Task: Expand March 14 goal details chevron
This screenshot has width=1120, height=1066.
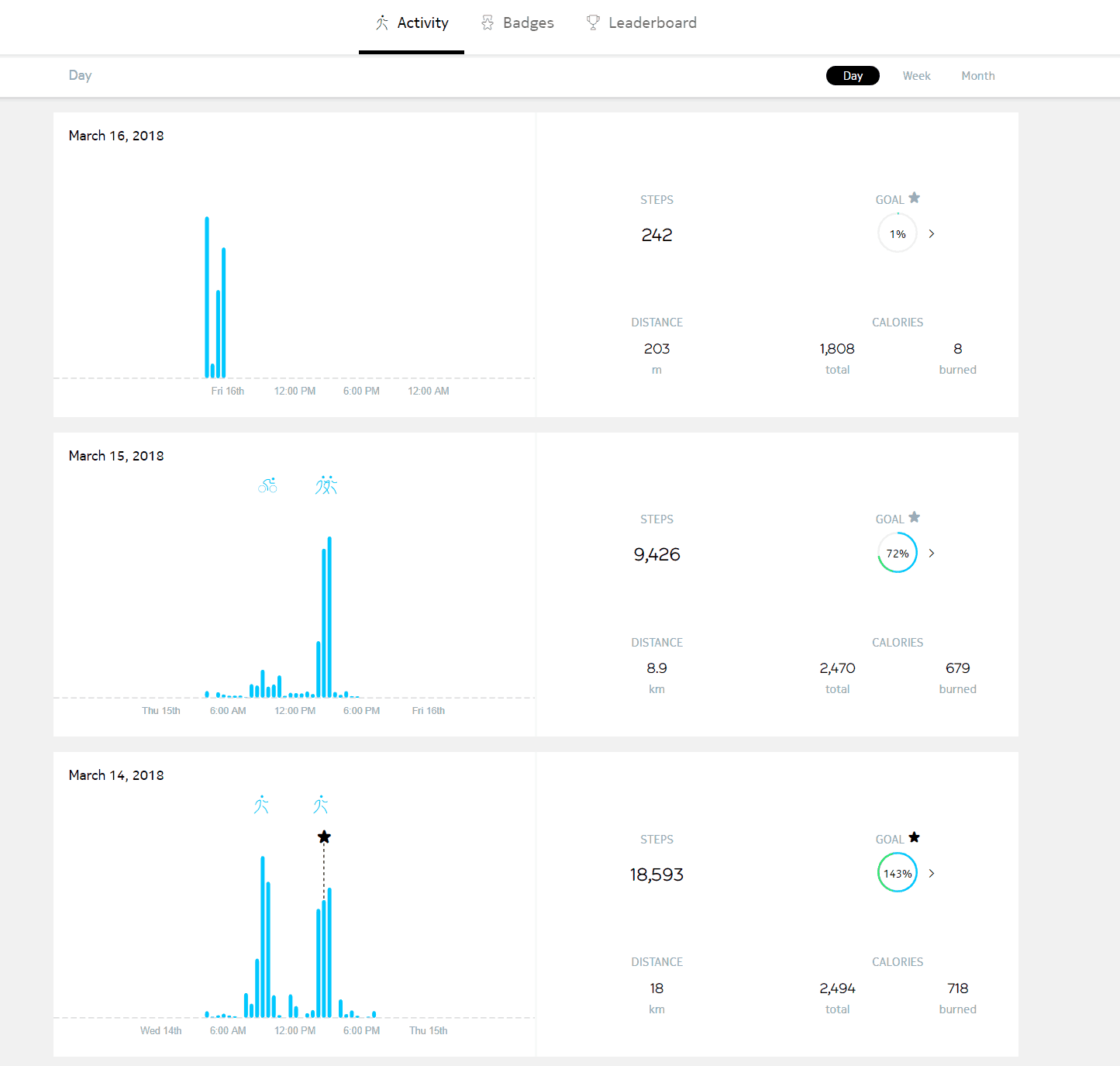Action: pos(932,874)
